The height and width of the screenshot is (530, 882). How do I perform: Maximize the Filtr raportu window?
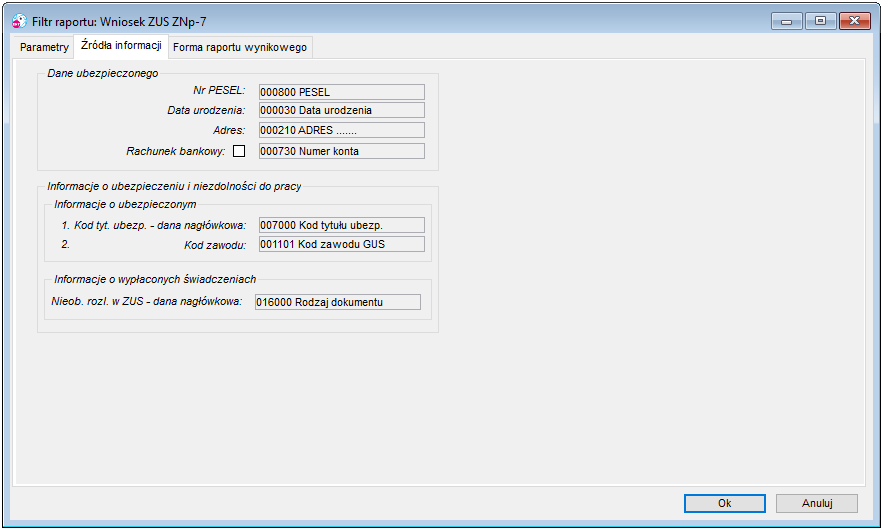pyautogui.click(x=821, y=21)
